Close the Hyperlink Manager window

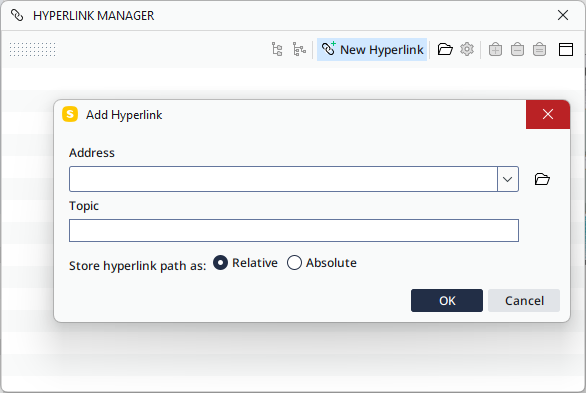tap(563, 15)
